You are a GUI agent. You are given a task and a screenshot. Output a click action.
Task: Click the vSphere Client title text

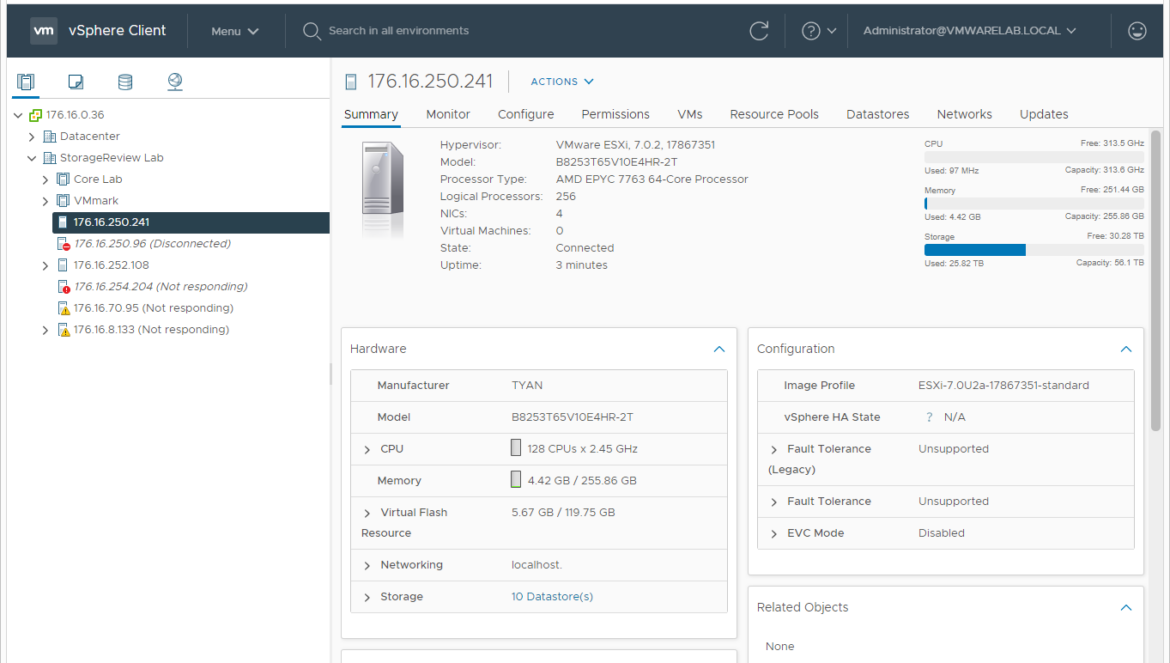[117, 31]
